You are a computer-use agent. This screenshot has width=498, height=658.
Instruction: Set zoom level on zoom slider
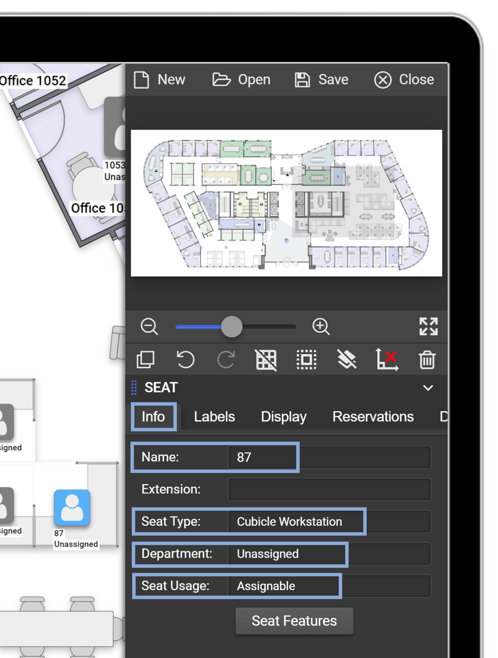click(235, 326)
